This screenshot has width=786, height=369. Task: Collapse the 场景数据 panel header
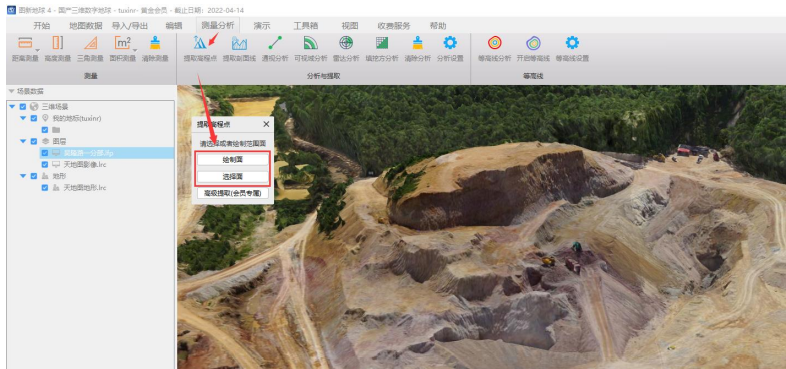[x=12, y=91]
